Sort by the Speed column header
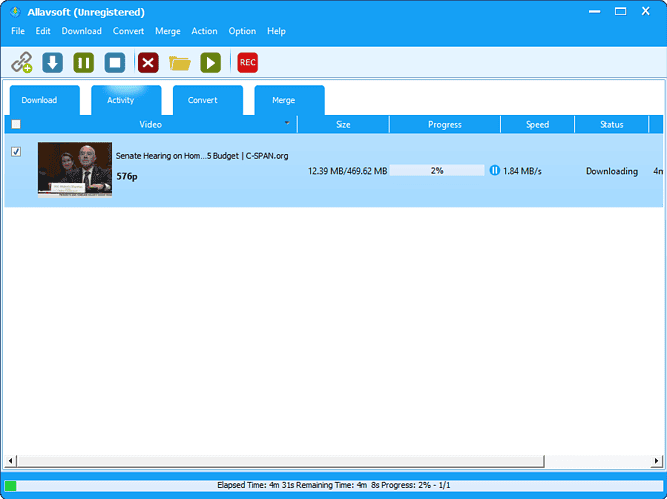This screenshot has height=499, width=667. (x=538, y=125)
